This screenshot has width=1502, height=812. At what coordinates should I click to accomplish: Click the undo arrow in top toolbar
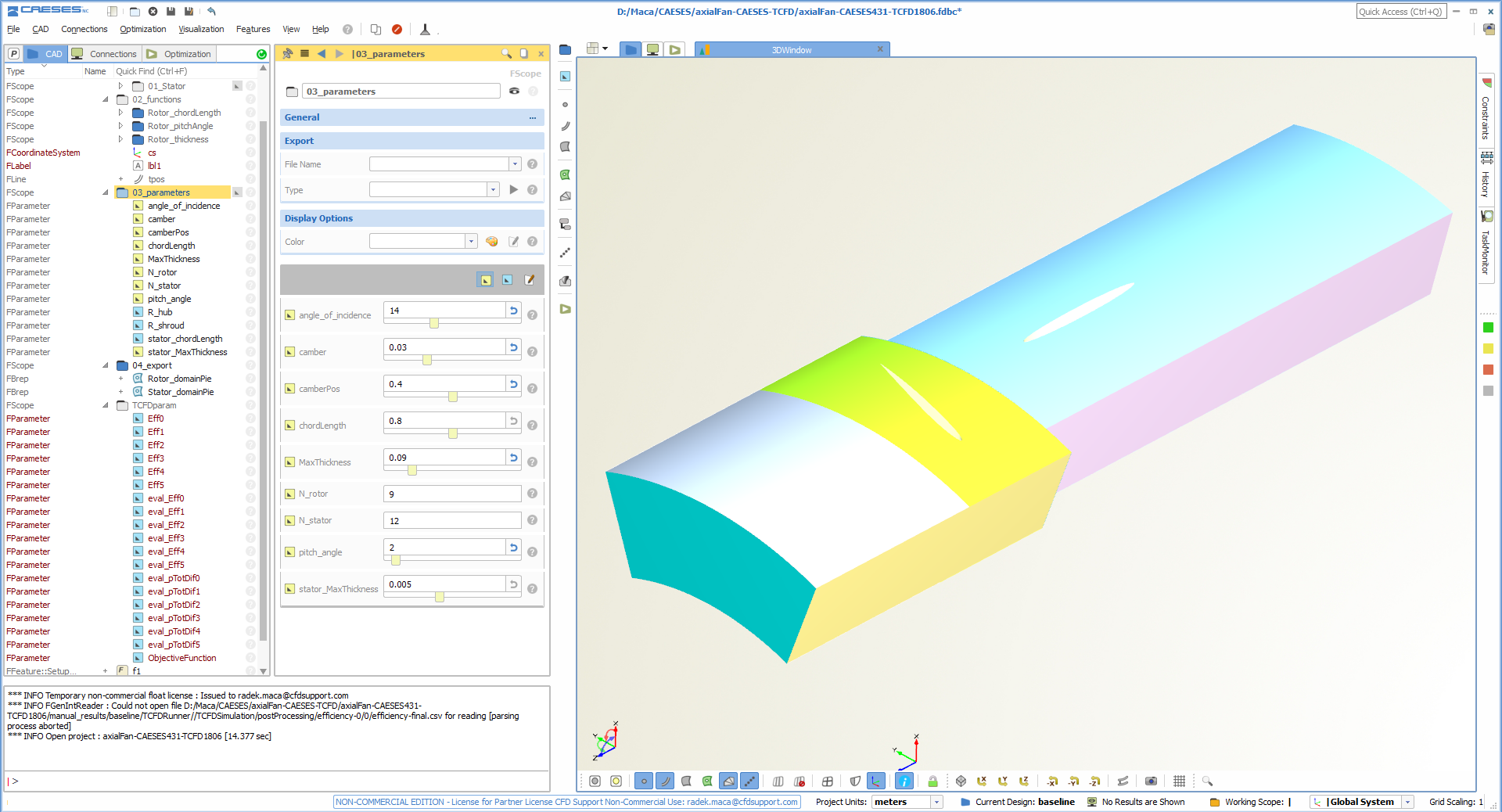[x=211, y=11]
